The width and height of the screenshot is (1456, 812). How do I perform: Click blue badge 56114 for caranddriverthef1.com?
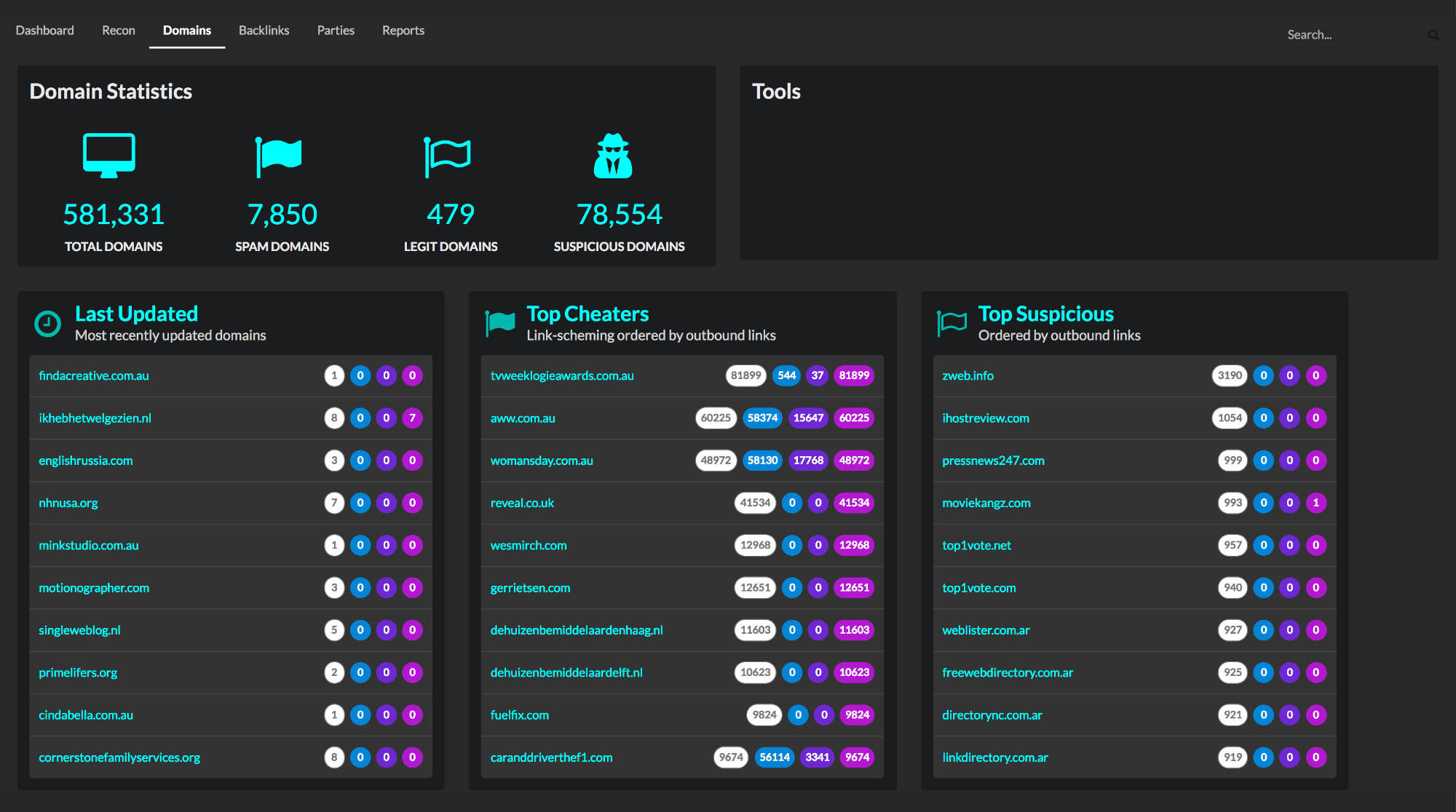point(775,757)
